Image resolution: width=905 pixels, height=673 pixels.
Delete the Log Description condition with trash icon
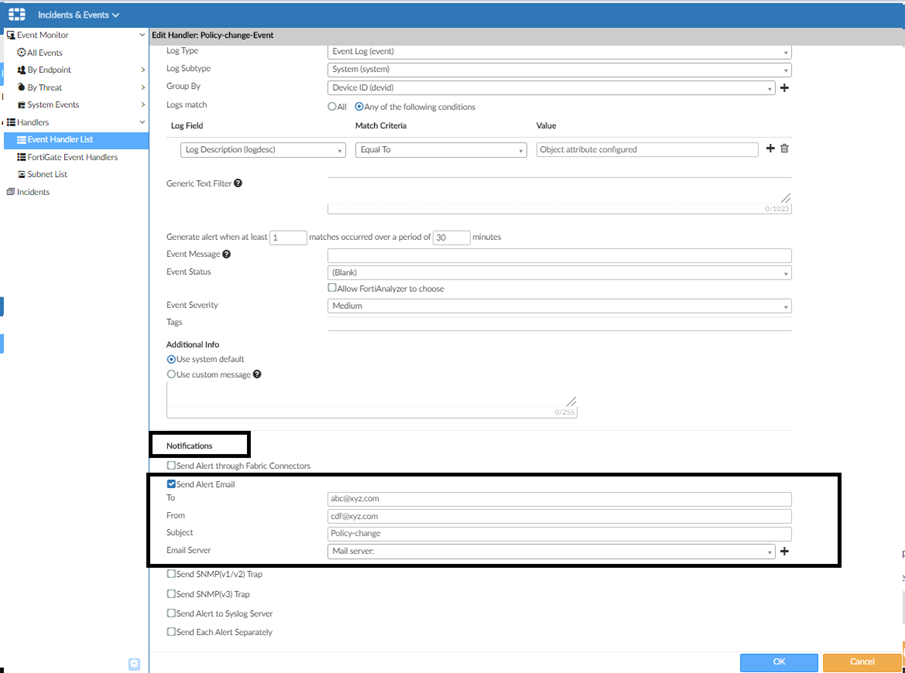pos(785,149)
